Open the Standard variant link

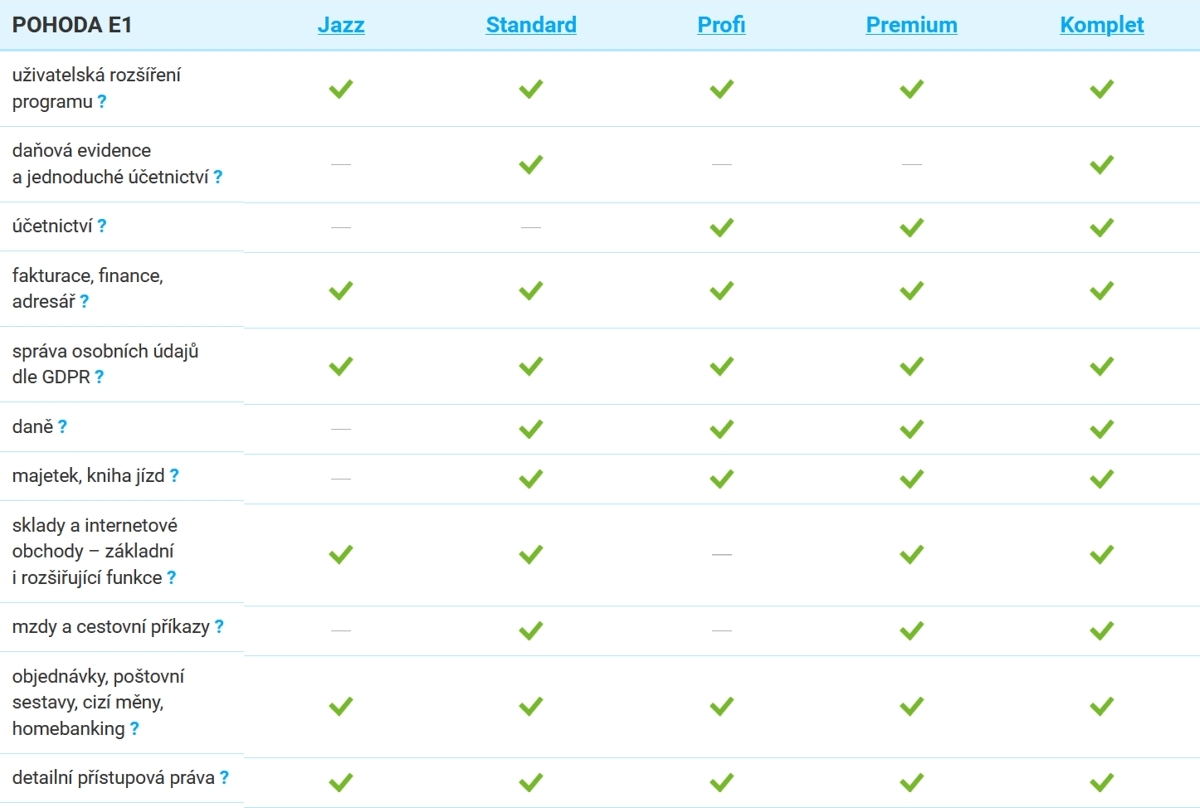[531, 26]
